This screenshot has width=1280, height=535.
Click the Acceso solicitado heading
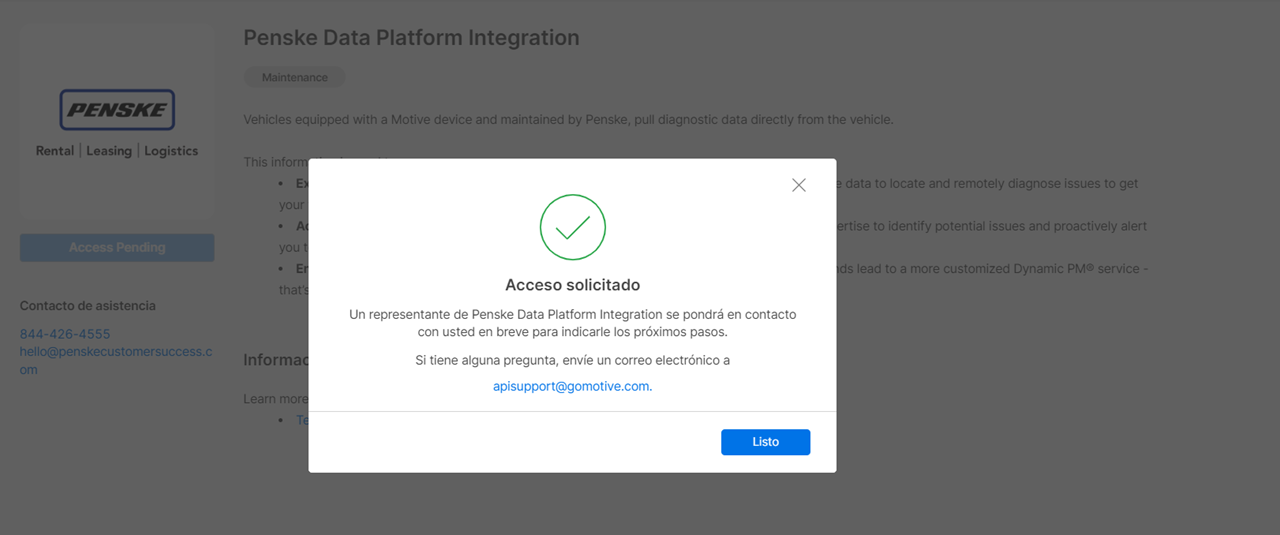(x=572, y=285)
